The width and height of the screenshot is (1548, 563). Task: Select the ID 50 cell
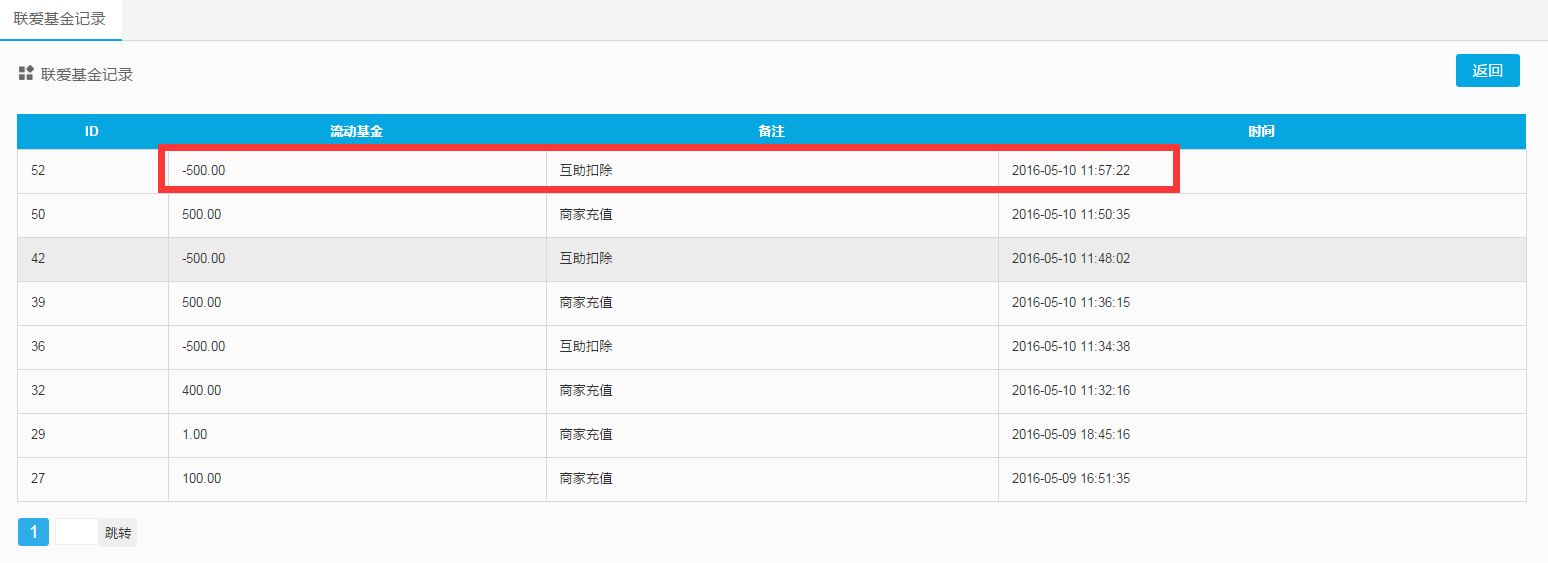[39, 215]
